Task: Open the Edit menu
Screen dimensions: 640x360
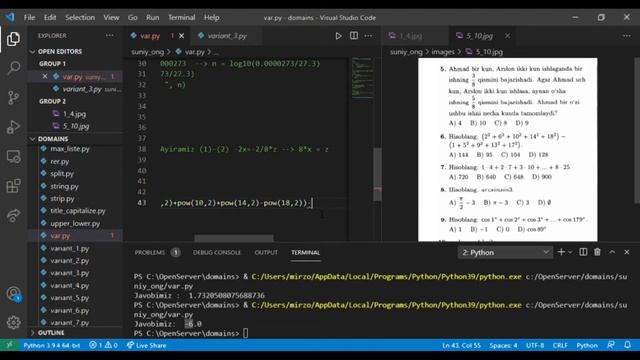Action: tap(50, 18)
